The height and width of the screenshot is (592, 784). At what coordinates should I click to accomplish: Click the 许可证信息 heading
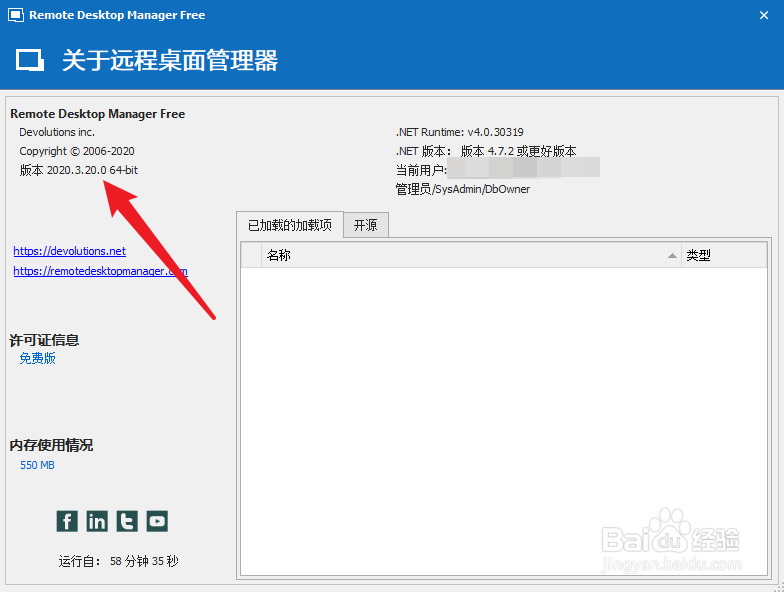[44, 340]
